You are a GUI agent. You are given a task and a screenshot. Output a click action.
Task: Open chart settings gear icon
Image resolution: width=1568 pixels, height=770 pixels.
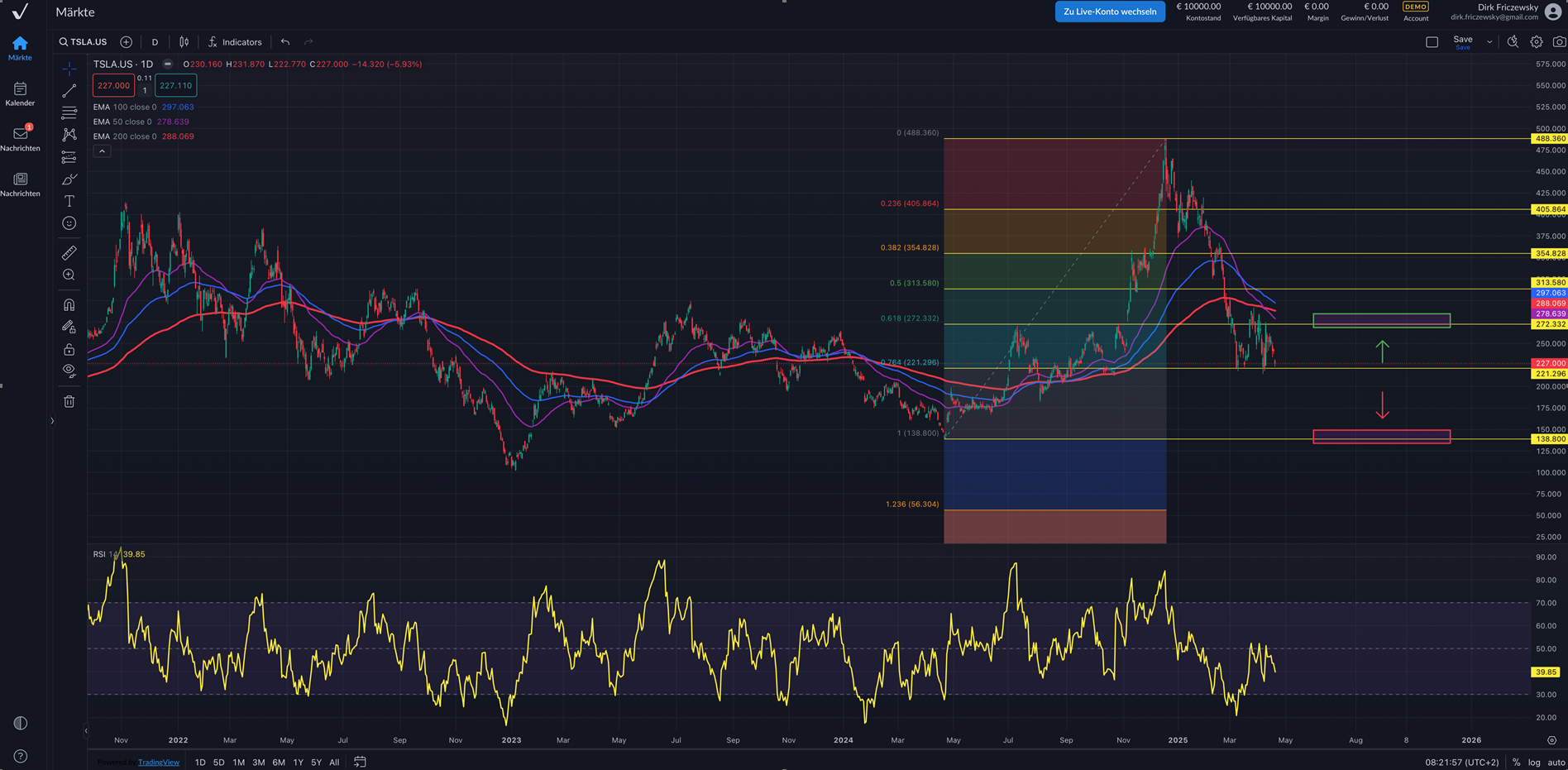coord(1536,42)
